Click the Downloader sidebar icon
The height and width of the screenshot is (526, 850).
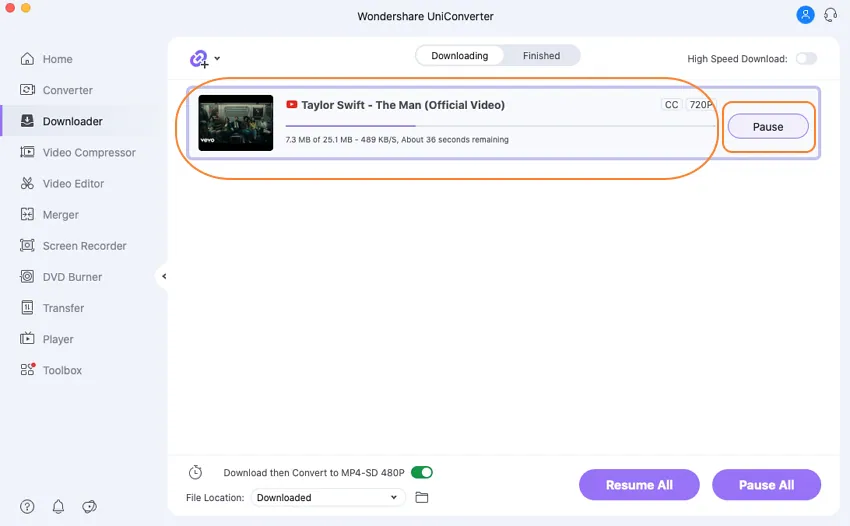point(27,121)
